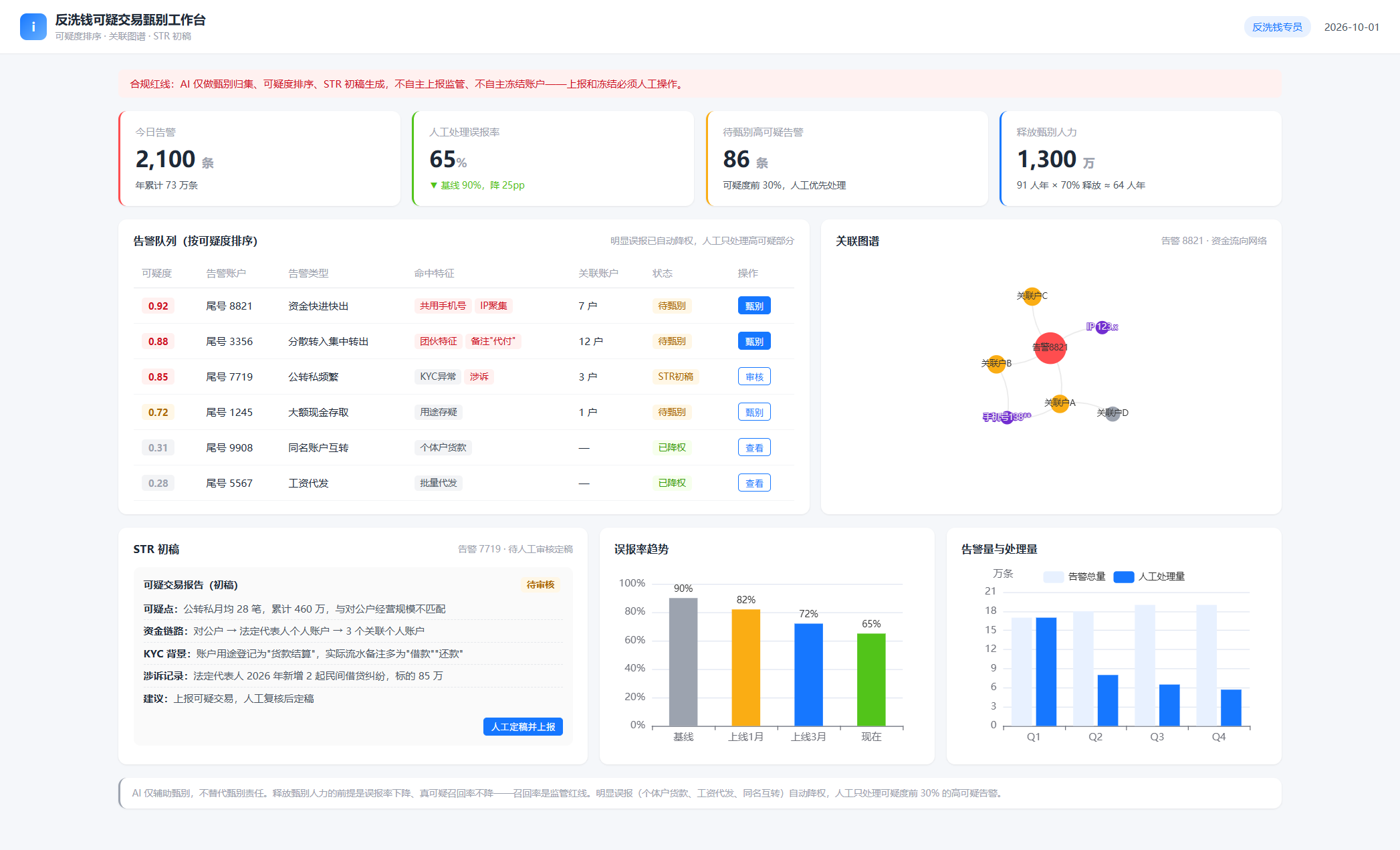Click the 批量代发 feature tag

439,483
